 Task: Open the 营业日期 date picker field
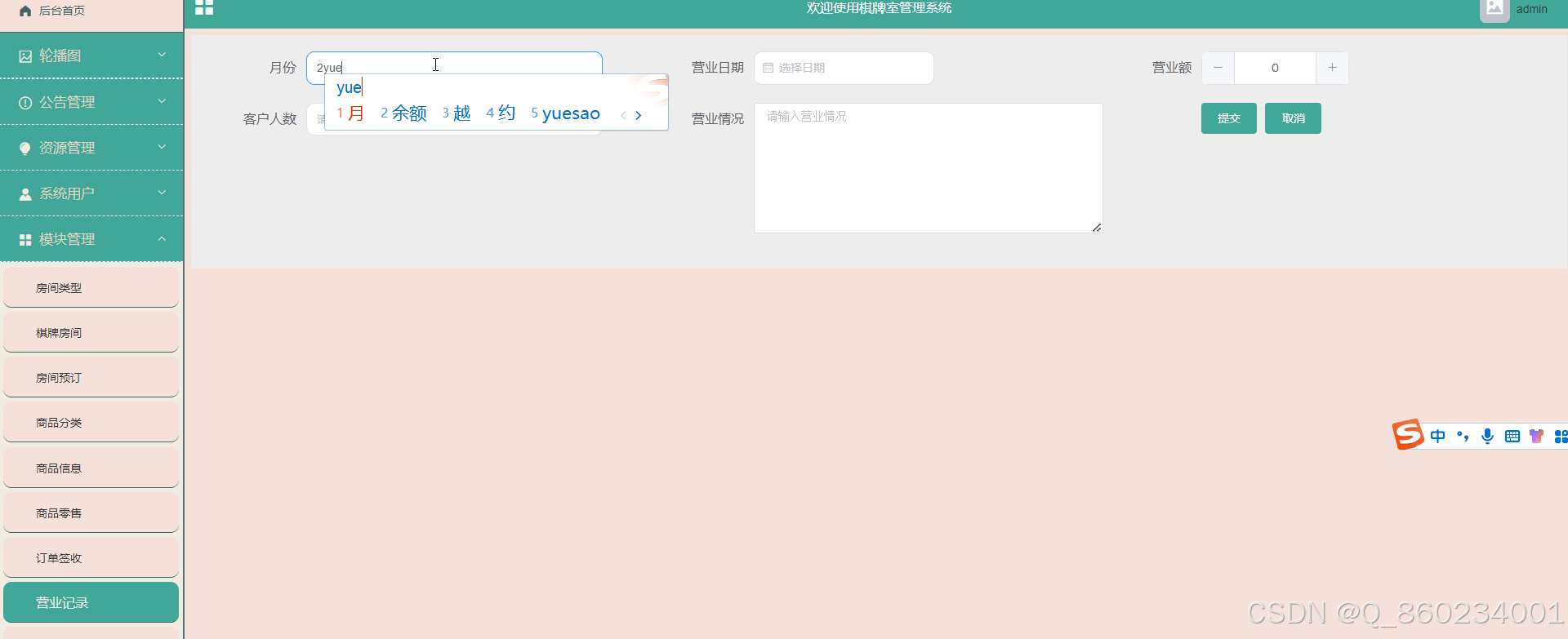(x=844, y=68)
